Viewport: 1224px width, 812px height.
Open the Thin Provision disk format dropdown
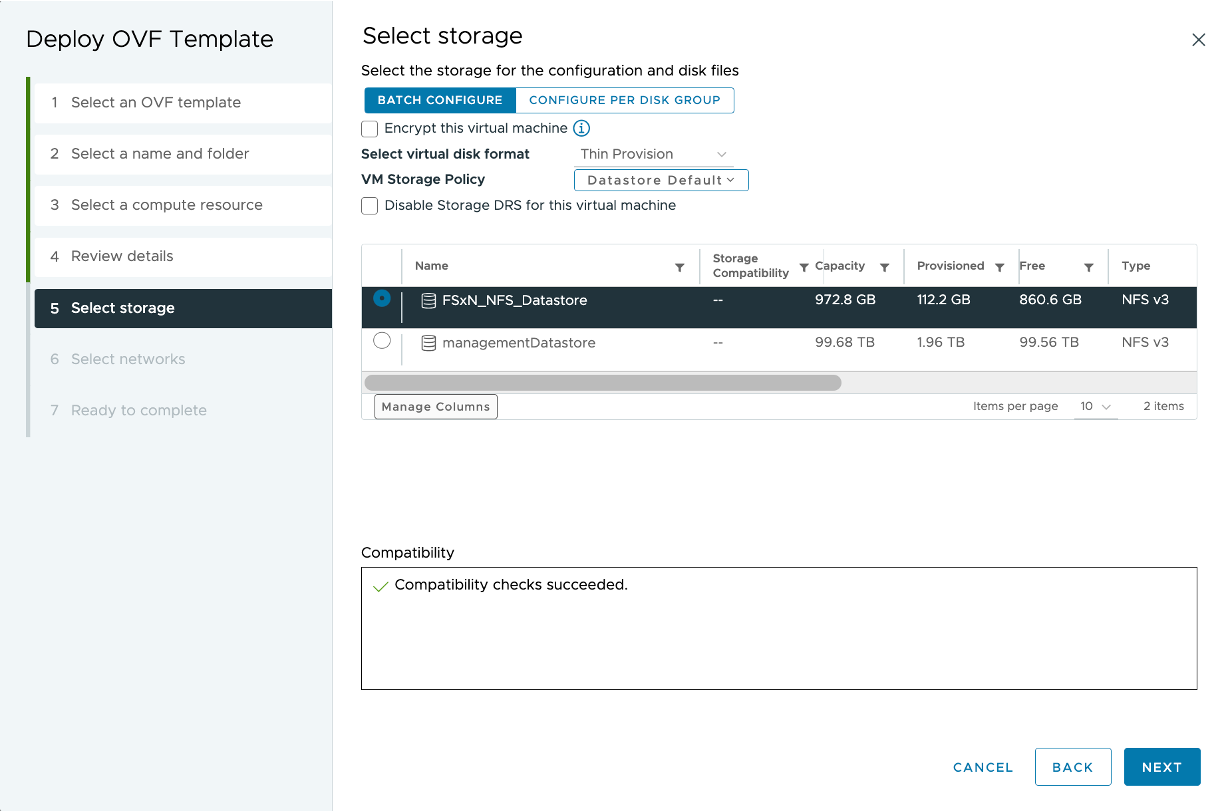tap(654, 155)
